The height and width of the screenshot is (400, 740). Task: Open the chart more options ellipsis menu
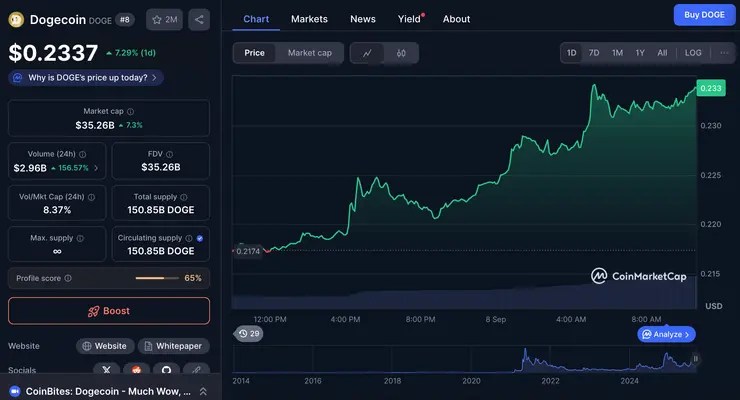point(724,53)
